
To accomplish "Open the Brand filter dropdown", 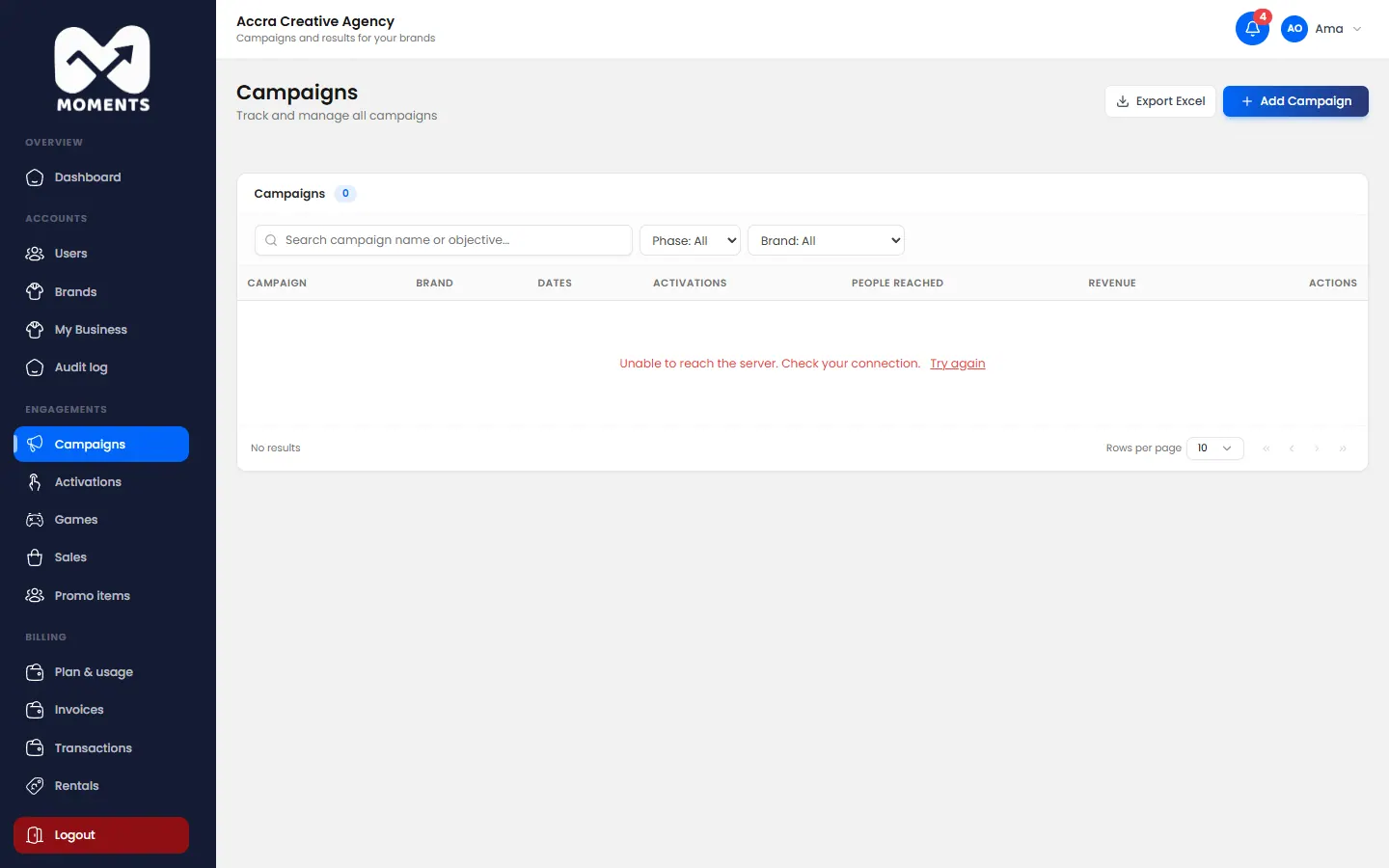I will tap(826, 240).
